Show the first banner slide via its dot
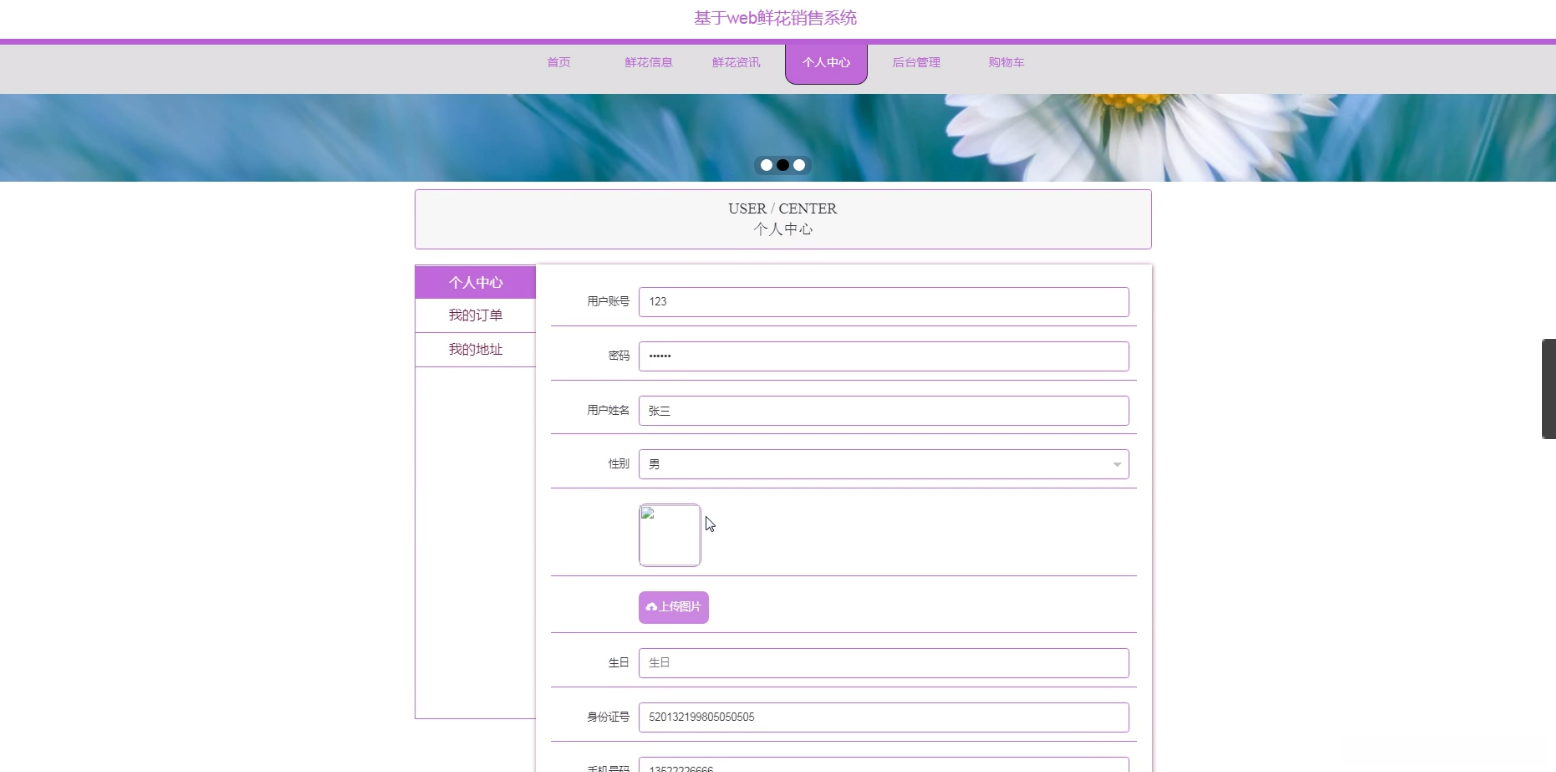Image resolution: width=1556 pixels, height=772 pixels. point(767,165)
